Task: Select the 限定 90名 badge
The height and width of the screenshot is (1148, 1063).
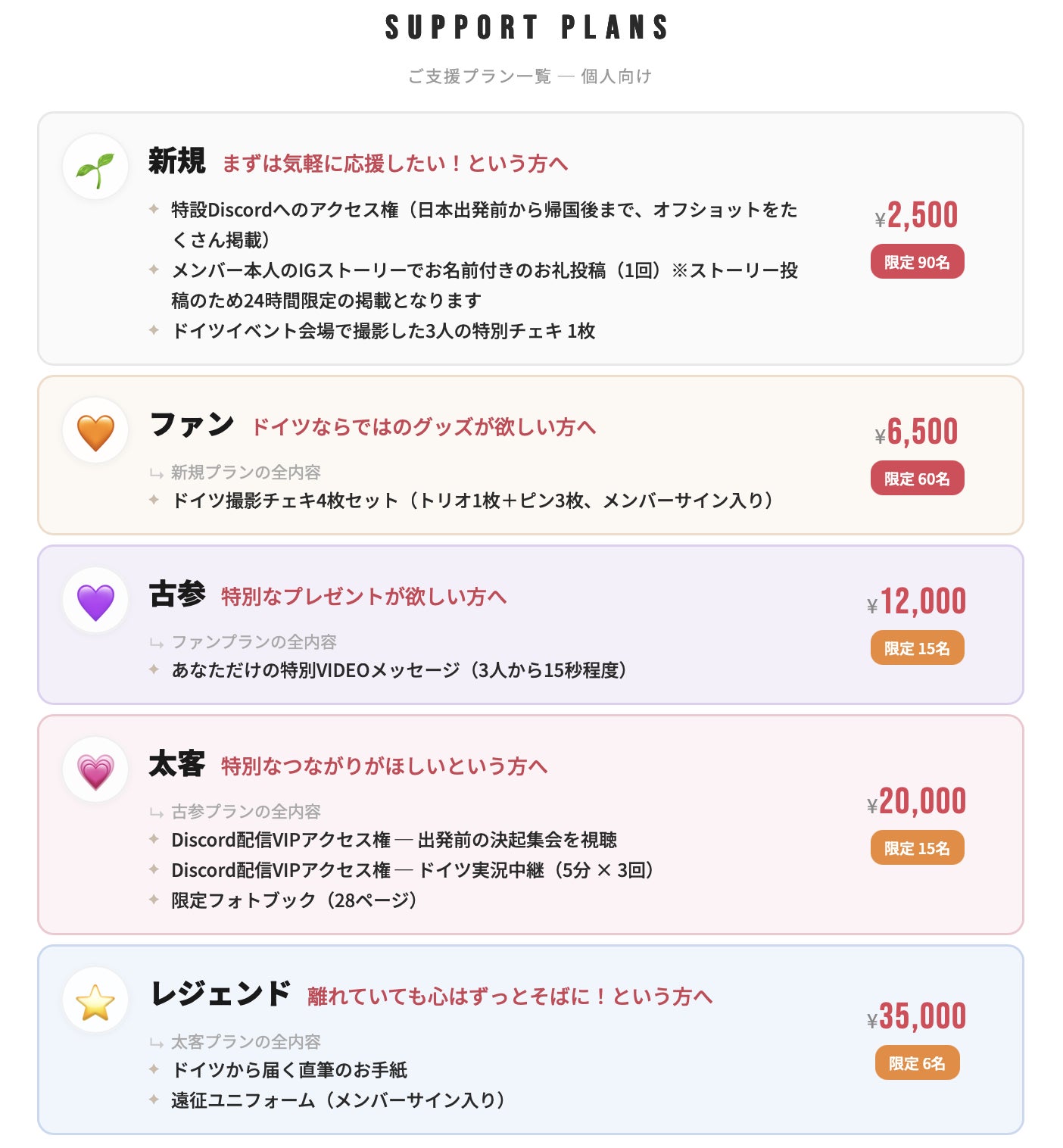Action: (x=917, y=262)
